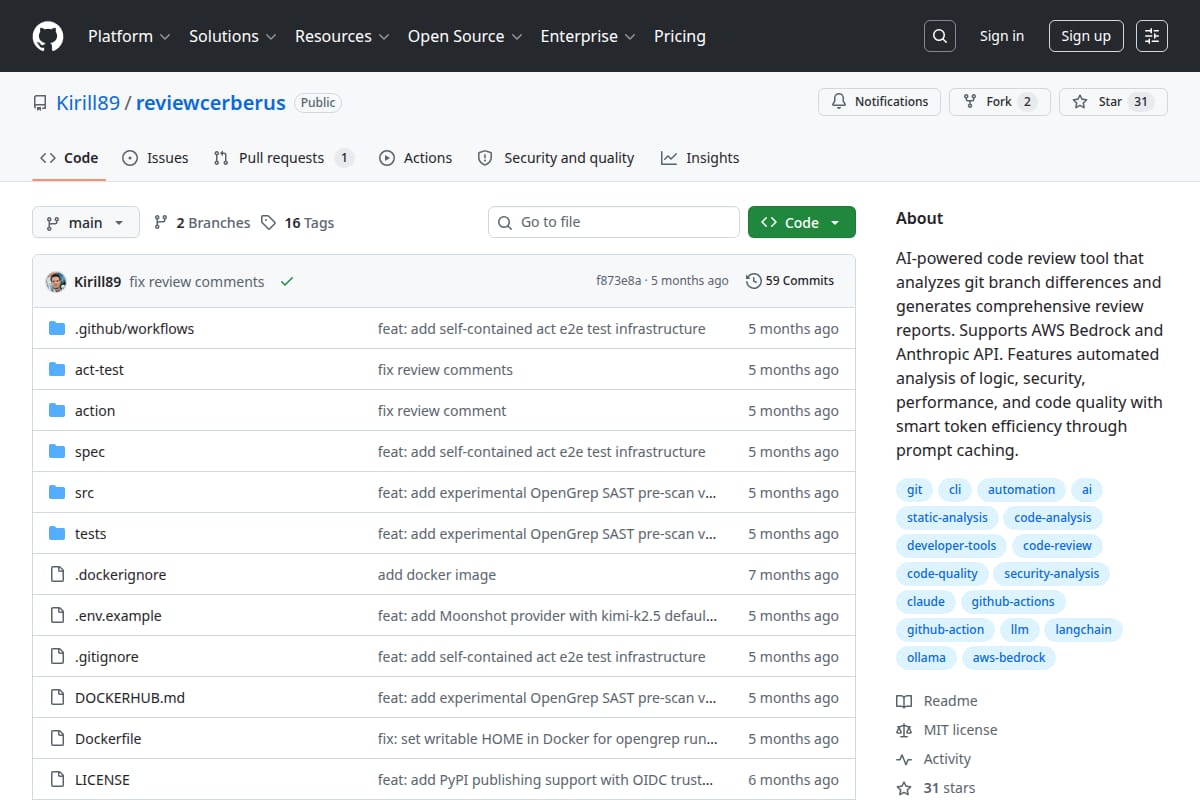
Task: Switch to the Pull requests tab
Action: [283, 158]
